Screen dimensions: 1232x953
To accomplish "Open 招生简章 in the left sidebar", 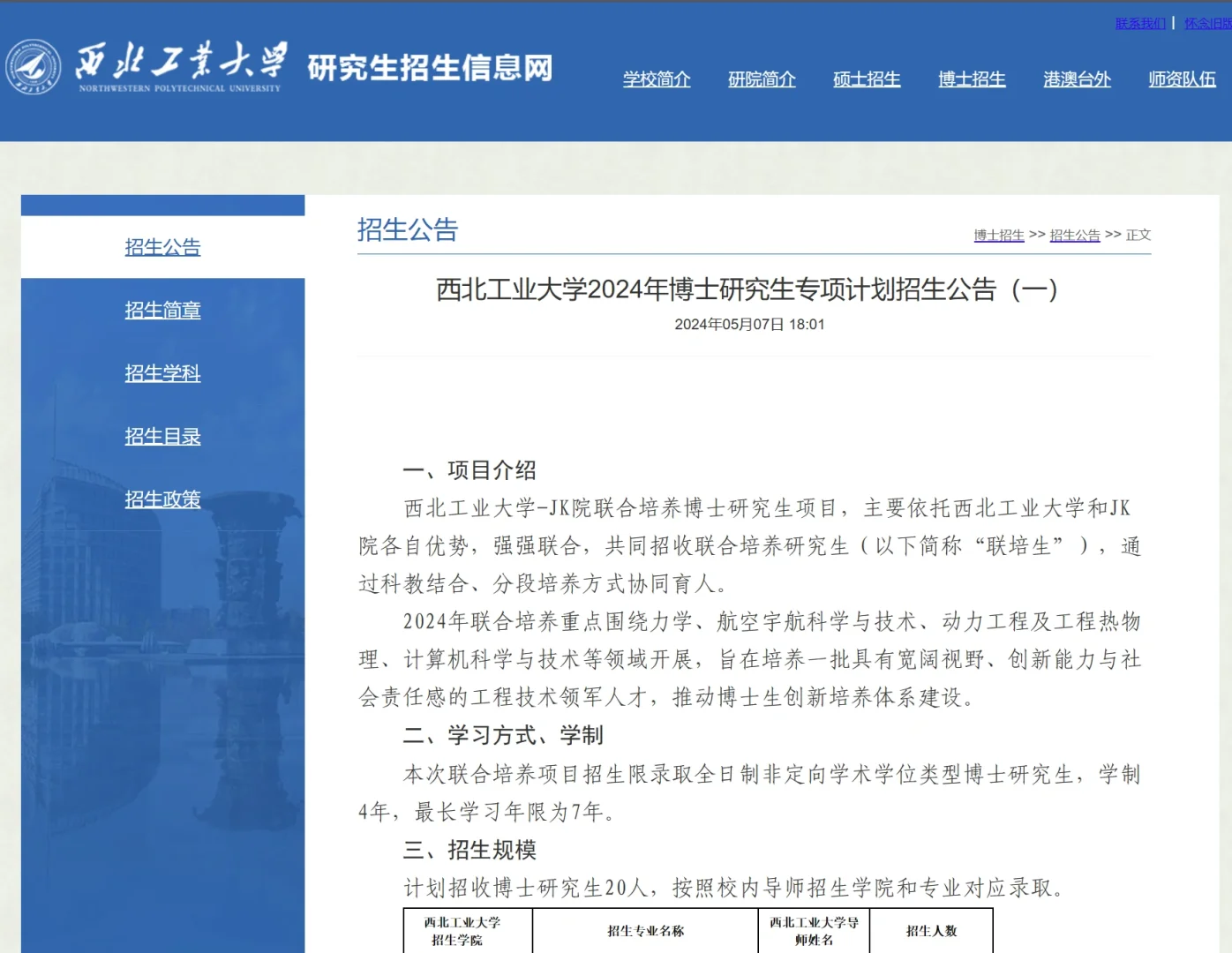I will (162, 311).
